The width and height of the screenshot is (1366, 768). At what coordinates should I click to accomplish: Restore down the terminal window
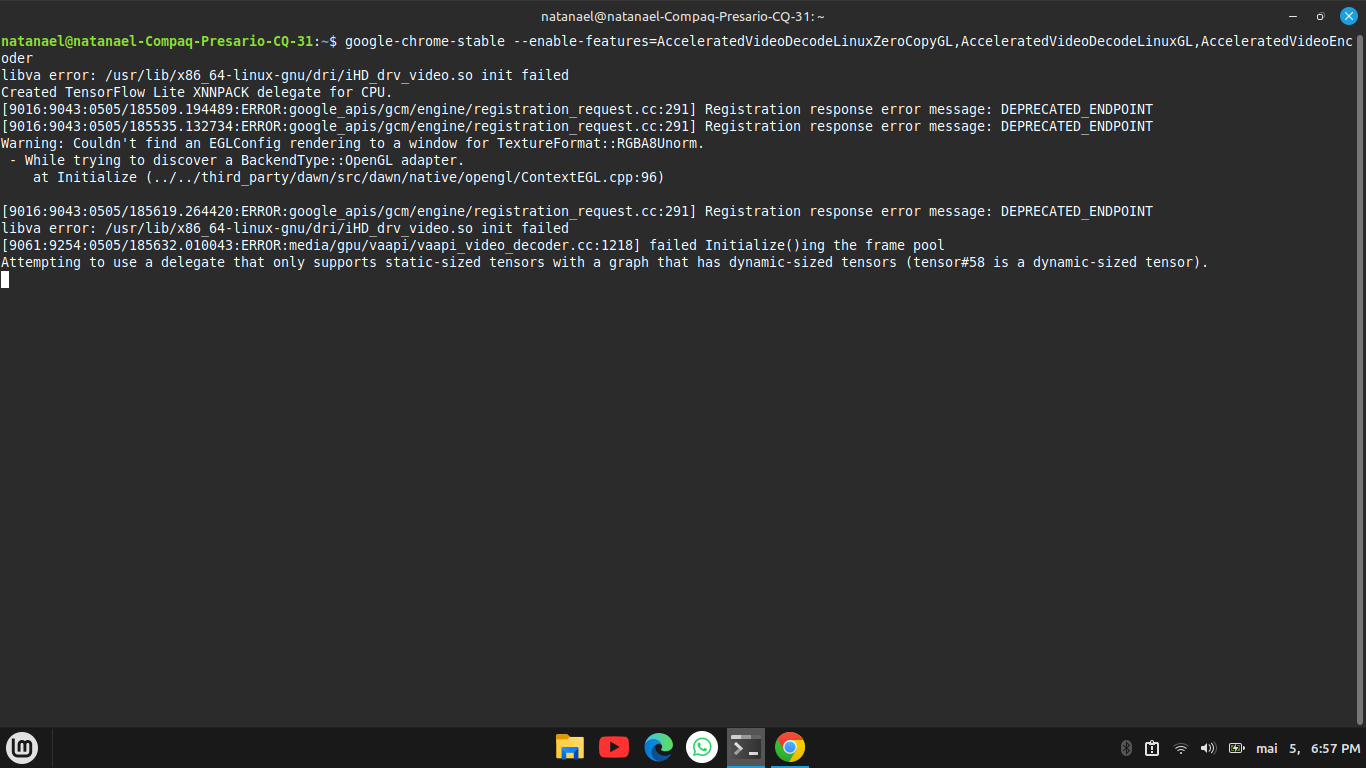coord(1320,16)
